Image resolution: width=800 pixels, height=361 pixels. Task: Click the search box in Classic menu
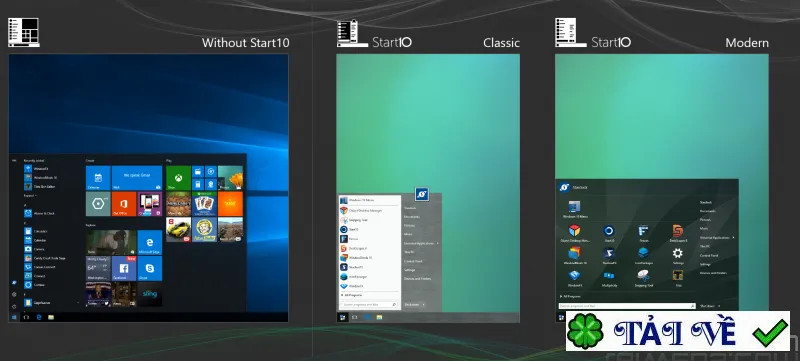(x=368, y=304)
